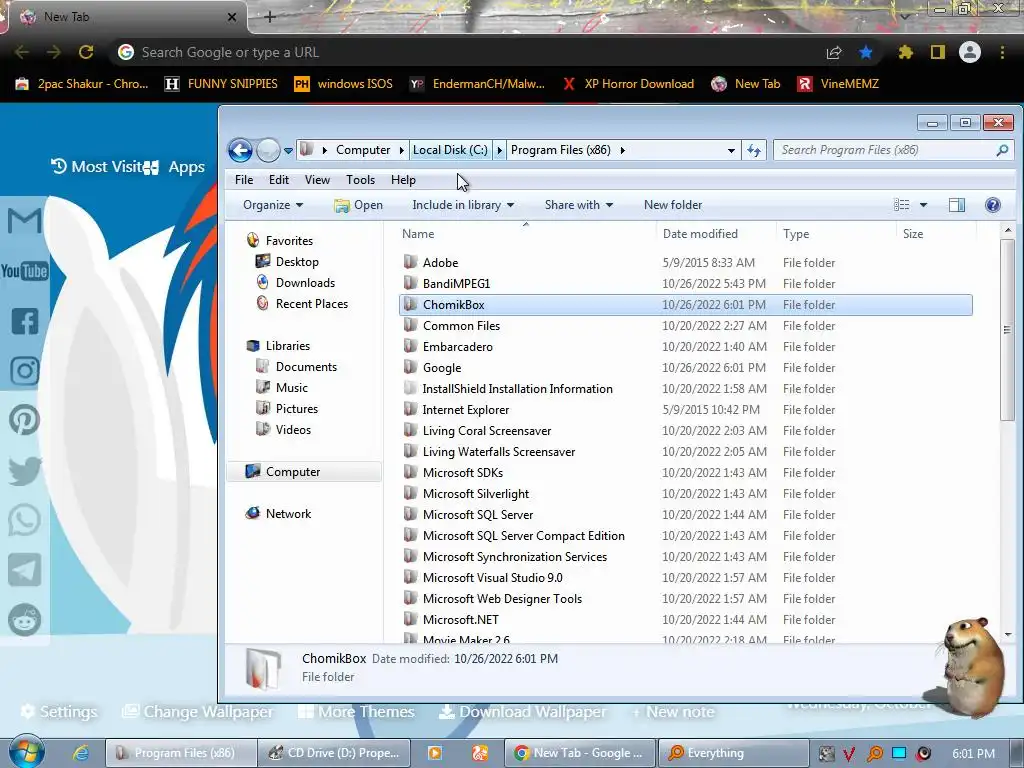Open the File menu

pos(244,180)
